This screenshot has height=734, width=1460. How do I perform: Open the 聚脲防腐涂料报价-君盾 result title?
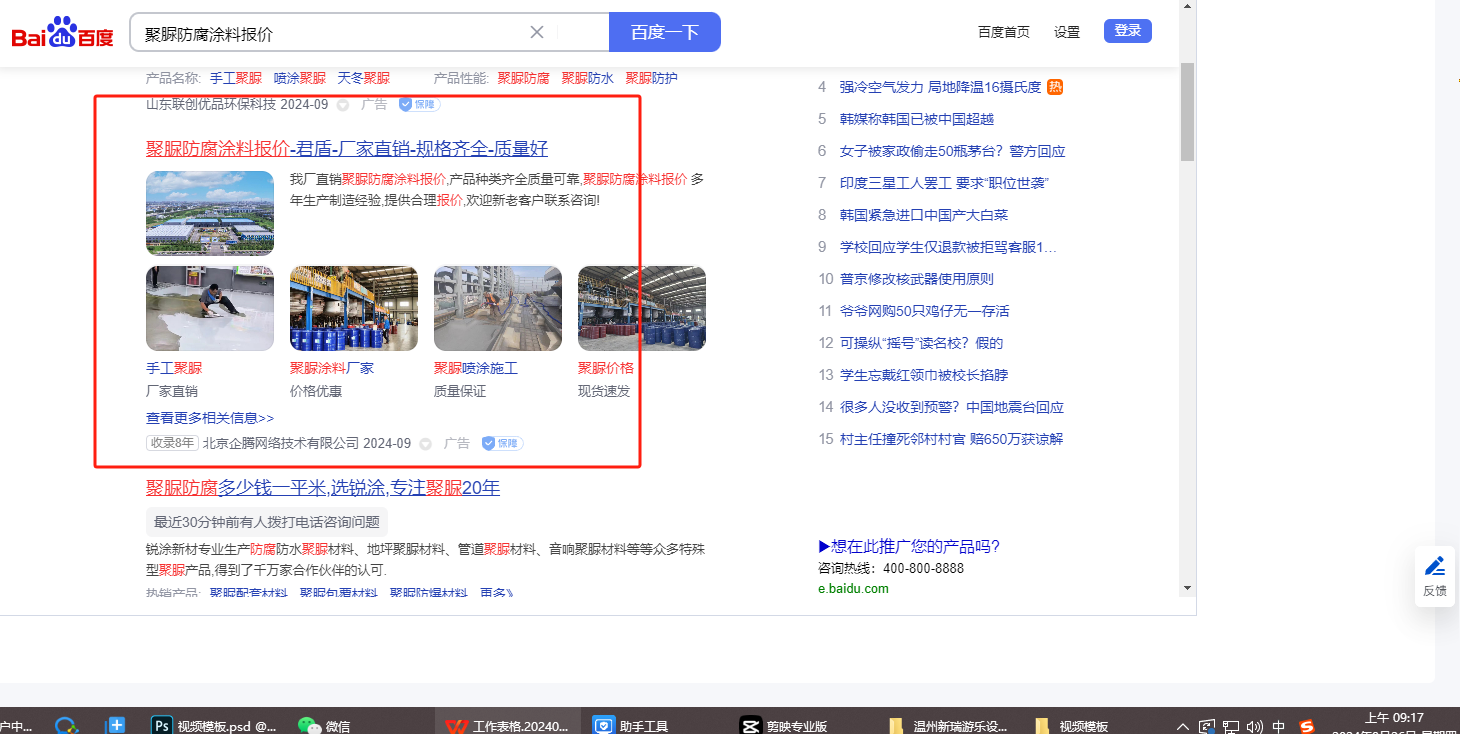click(x=347, y=149)
